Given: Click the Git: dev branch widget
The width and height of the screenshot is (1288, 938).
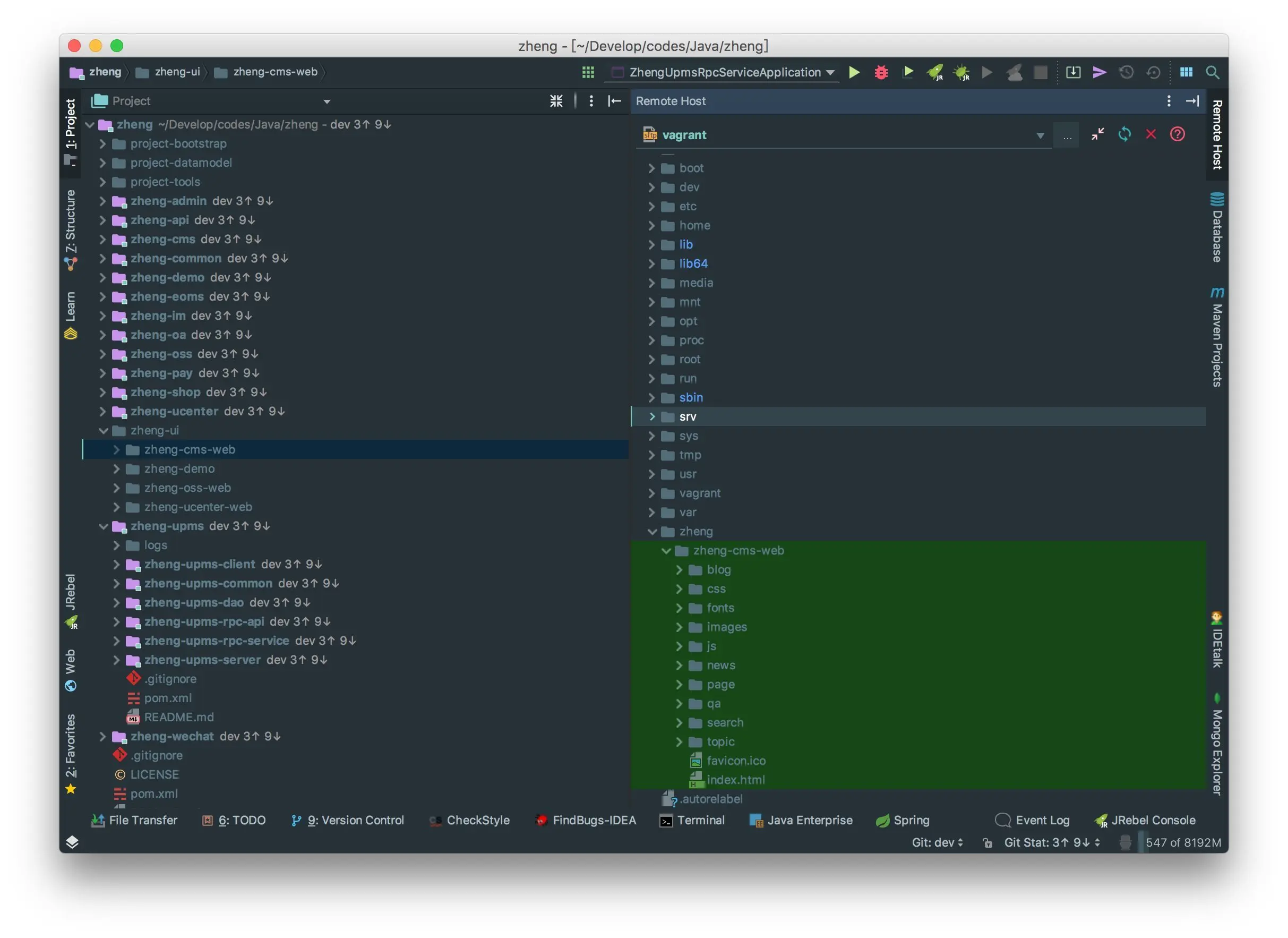Looking at the screenshot, I should click(x=937, y=842).
